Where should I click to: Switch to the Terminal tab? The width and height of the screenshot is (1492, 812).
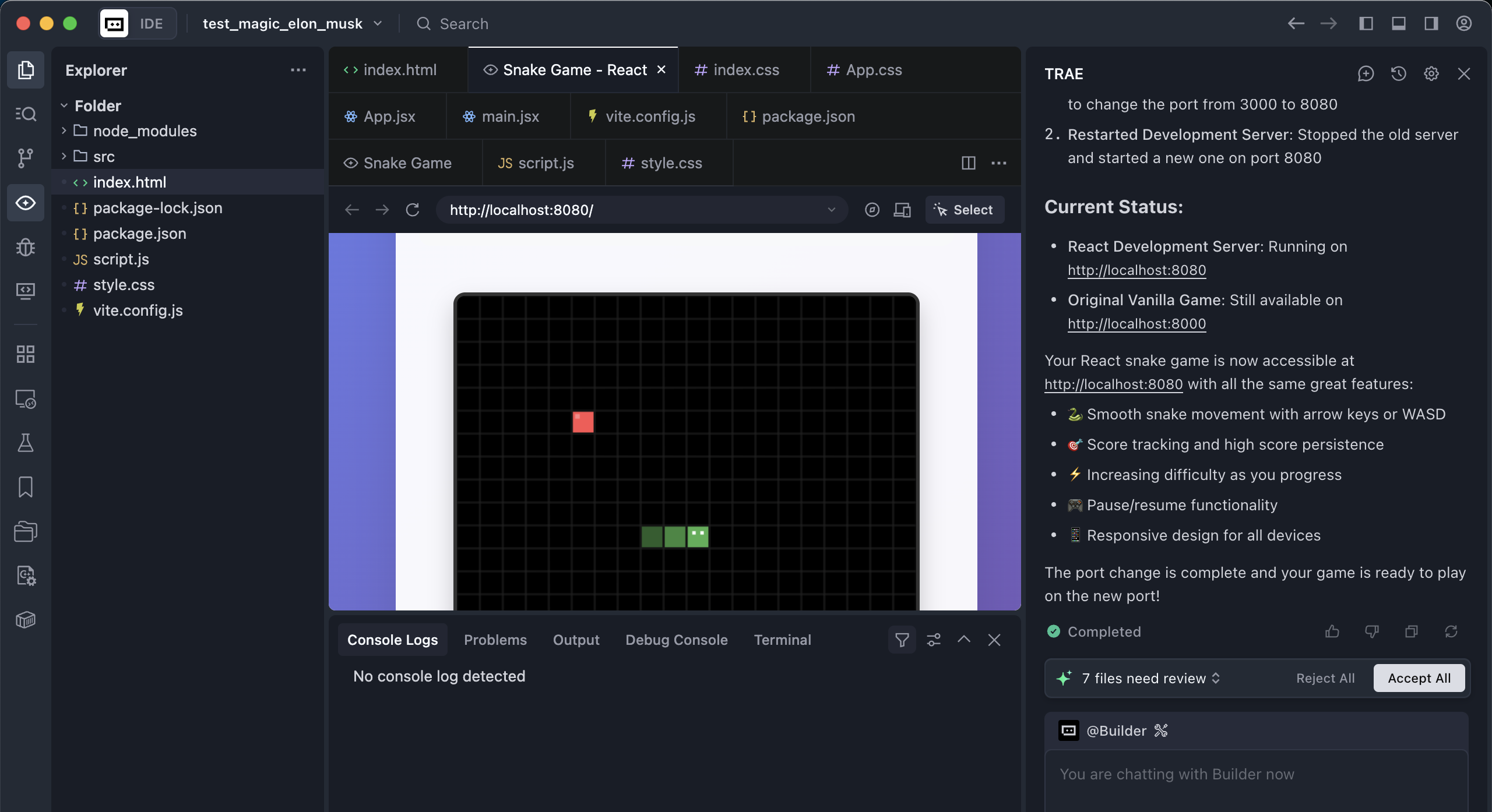[x=782, y=640]
